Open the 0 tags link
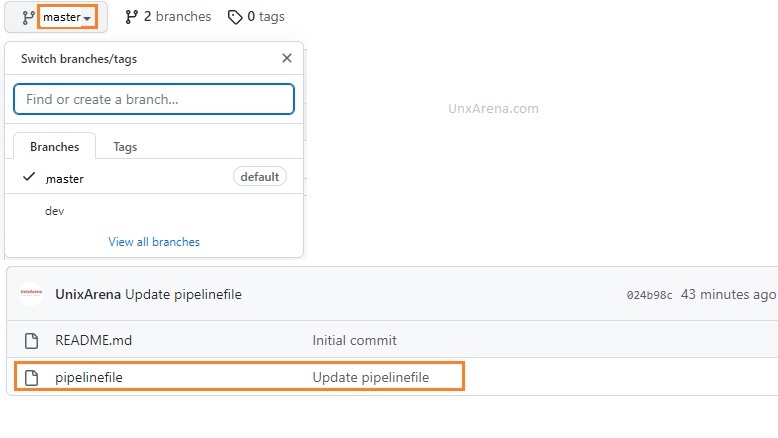The image size is (778, 438). pos(256,17)
